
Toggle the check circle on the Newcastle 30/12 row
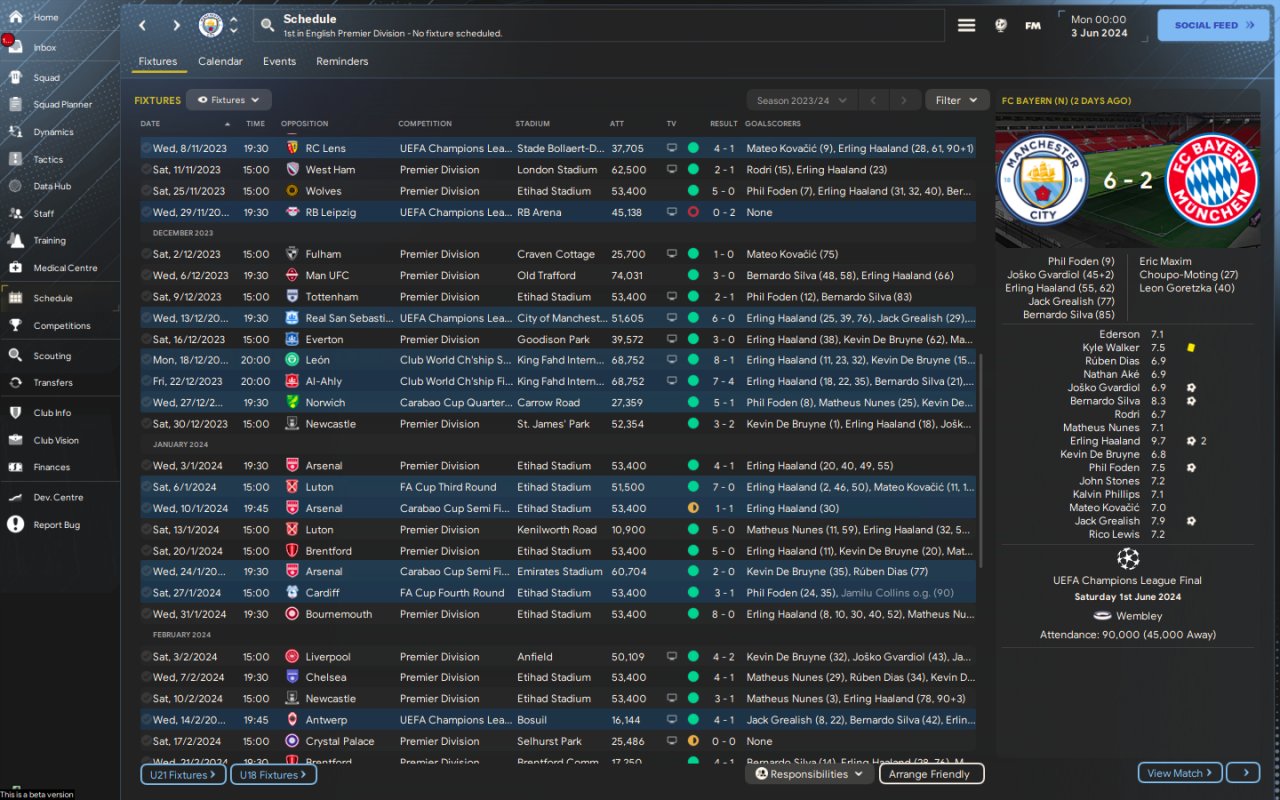146,424
